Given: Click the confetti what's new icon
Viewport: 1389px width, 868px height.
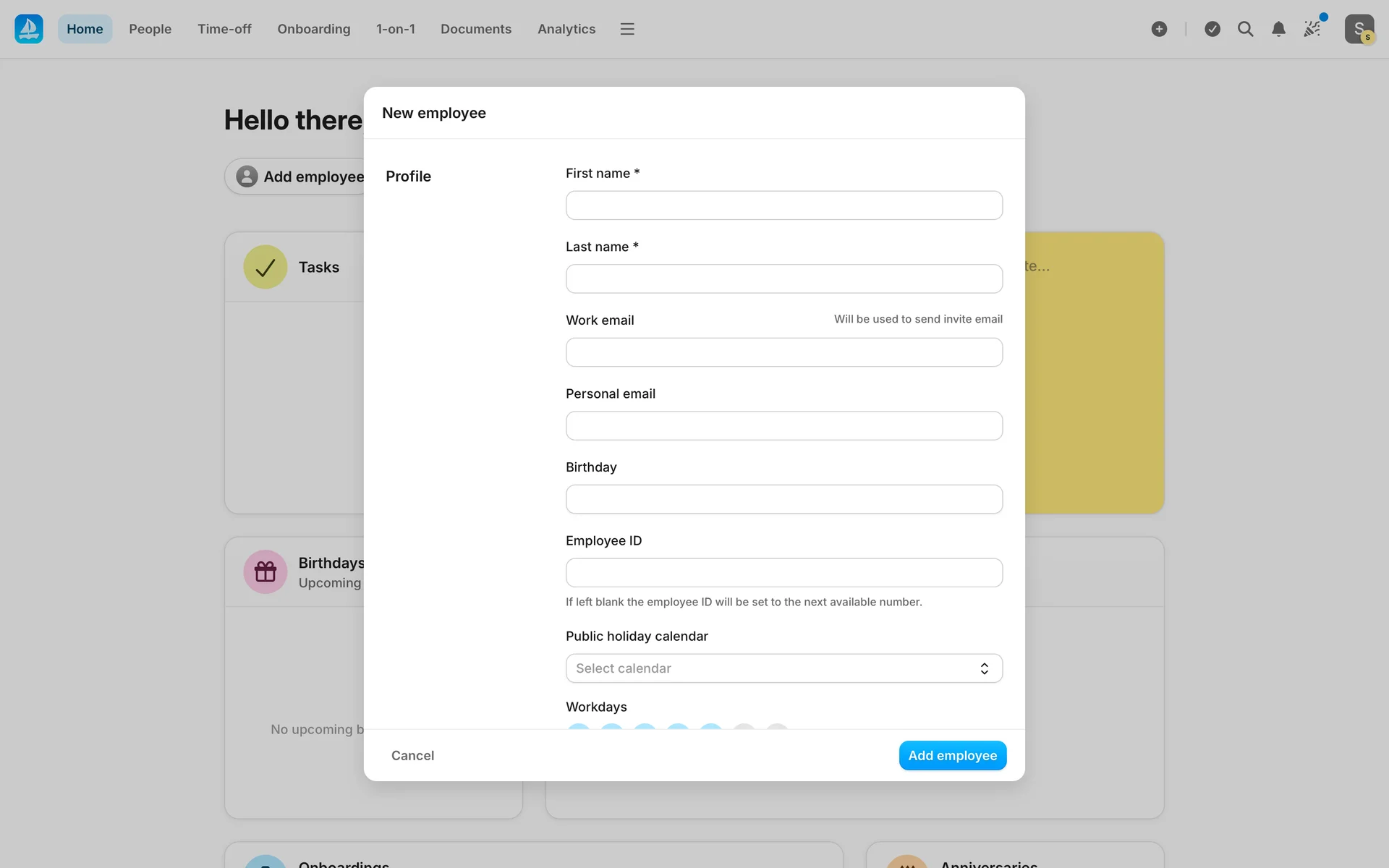Looking at the screenshot, I should [x=1312, y=29].
